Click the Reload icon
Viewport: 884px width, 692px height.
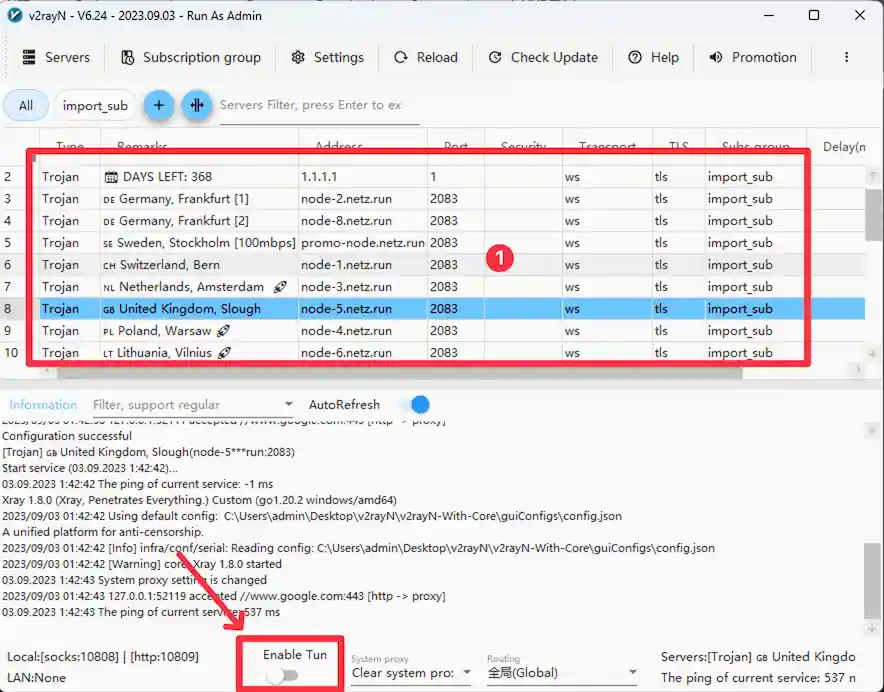[401, 57]
